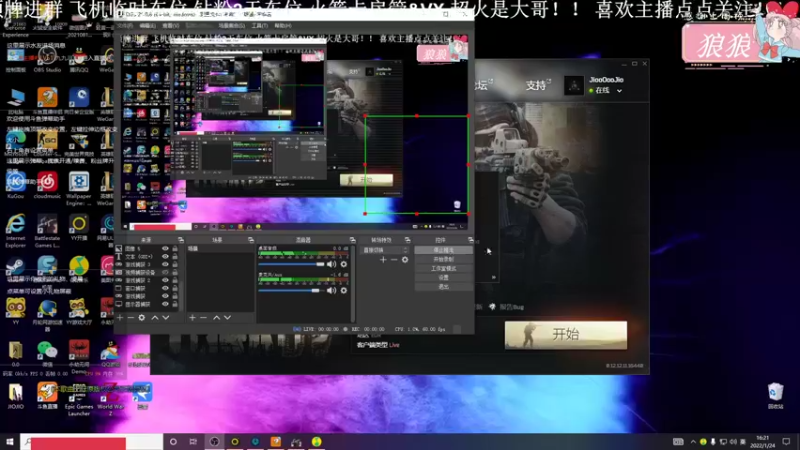Image resolution: width=800 pixels, height=450 pixels.
Task: Mute the microphone/Aux speaker icon
Action: (331, 290)
